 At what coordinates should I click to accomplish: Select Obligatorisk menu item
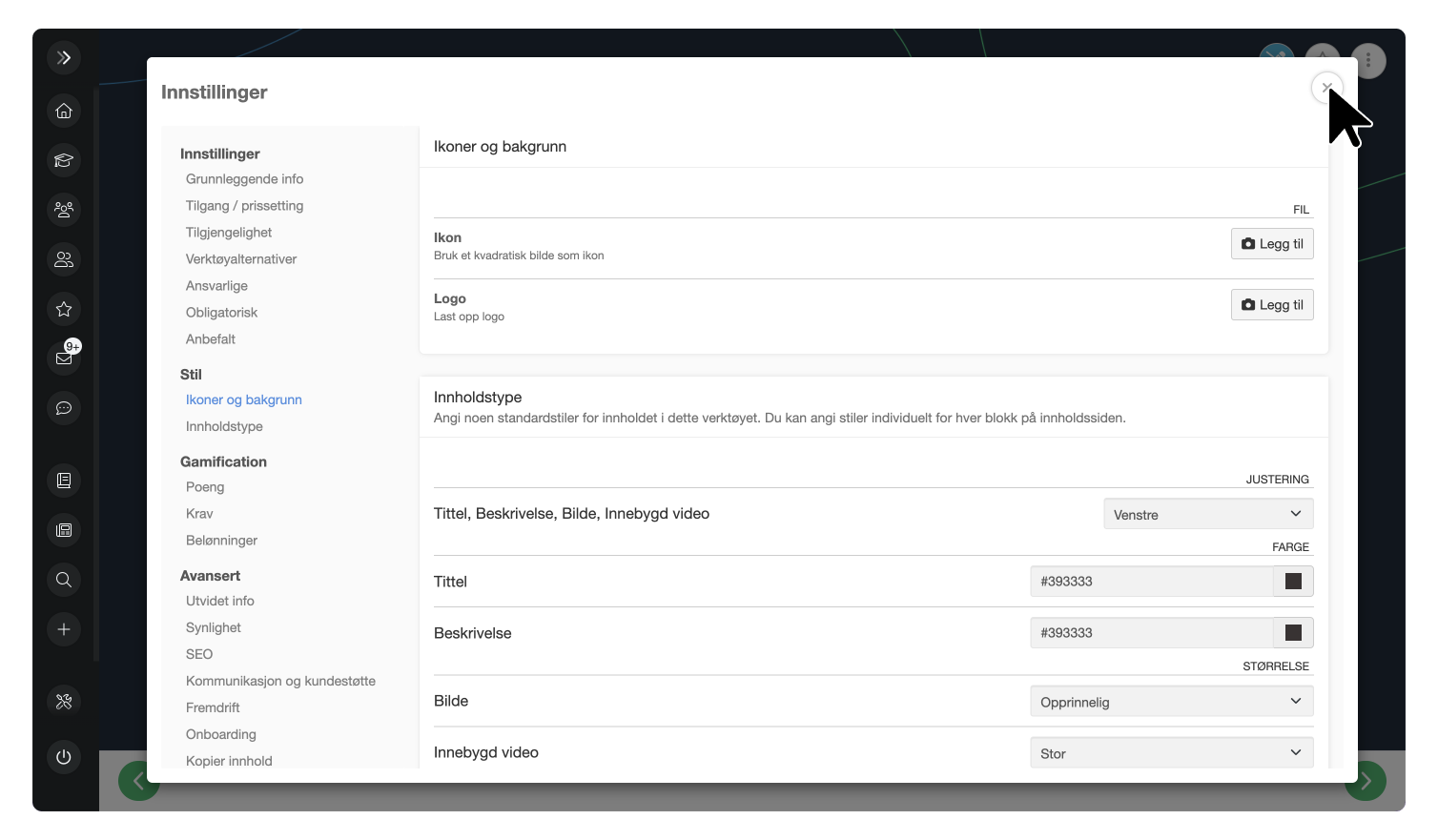pyautogui.click(x=221, y=313)
